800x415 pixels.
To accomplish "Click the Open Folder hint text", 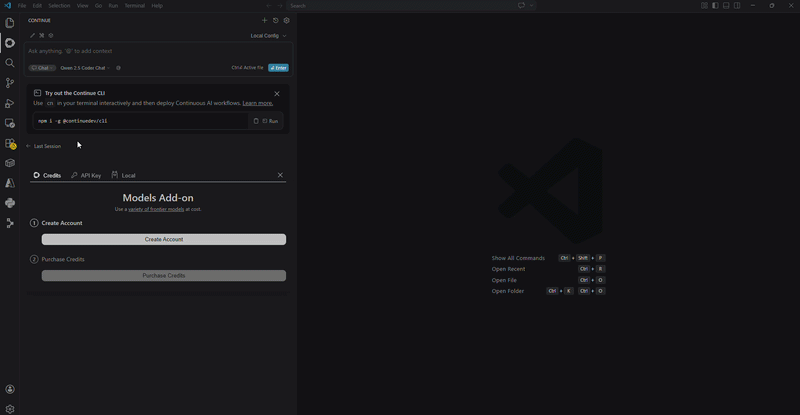I will (508, 291).
